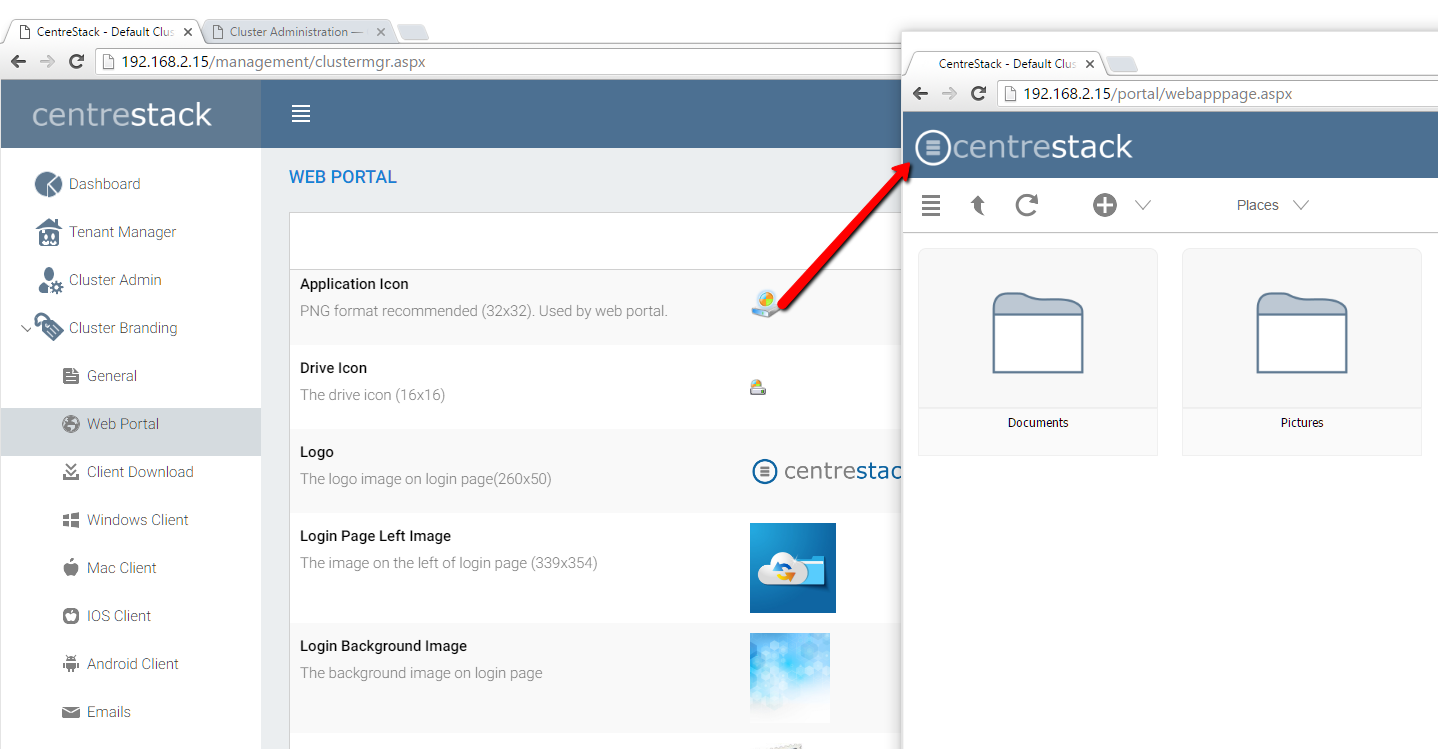This screenshot has width=1438, height=749.
Task: Click the centrestack logo in management window
Action: (122, 114)
